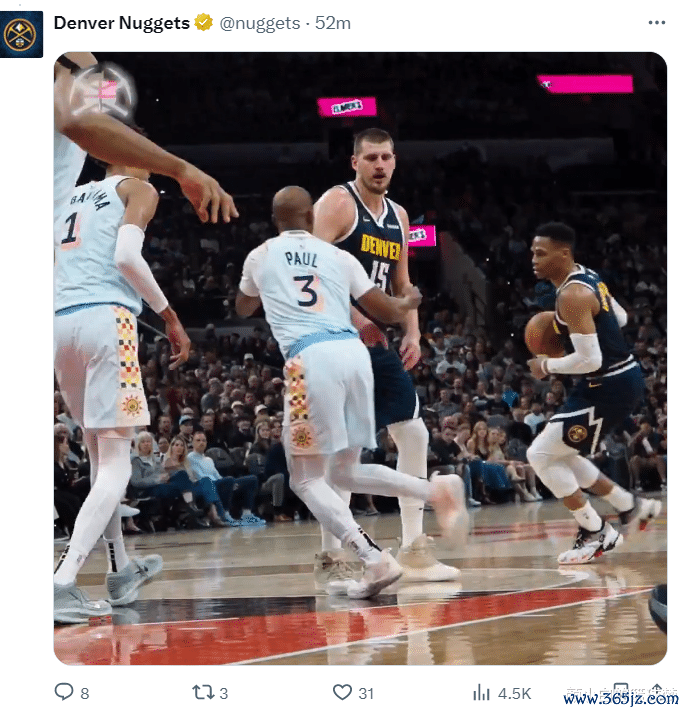Image resolution: width=686 pixels, height=714 pixels.
Task: Click the Denver Nuggets display name
Action: click(122, 23)
